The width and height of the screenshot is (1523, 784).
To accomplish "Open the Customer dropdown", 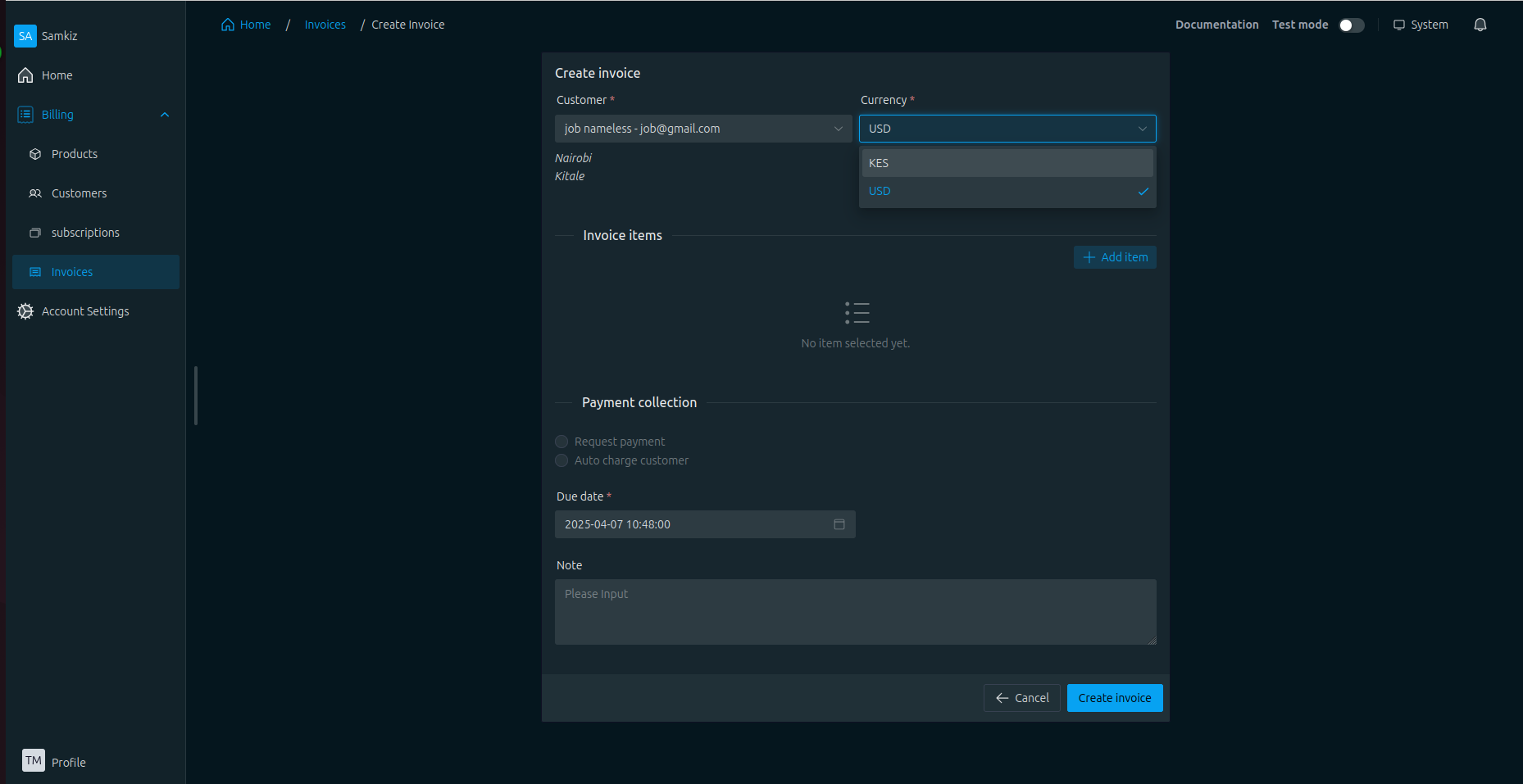I will click(702, 129).
